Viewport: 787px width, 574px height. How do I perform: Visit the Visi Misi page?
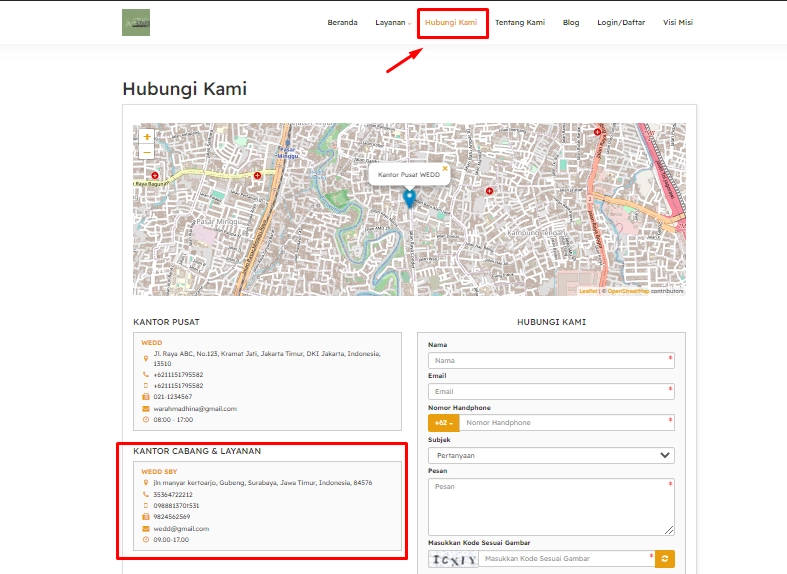click(x=678, y=22)
